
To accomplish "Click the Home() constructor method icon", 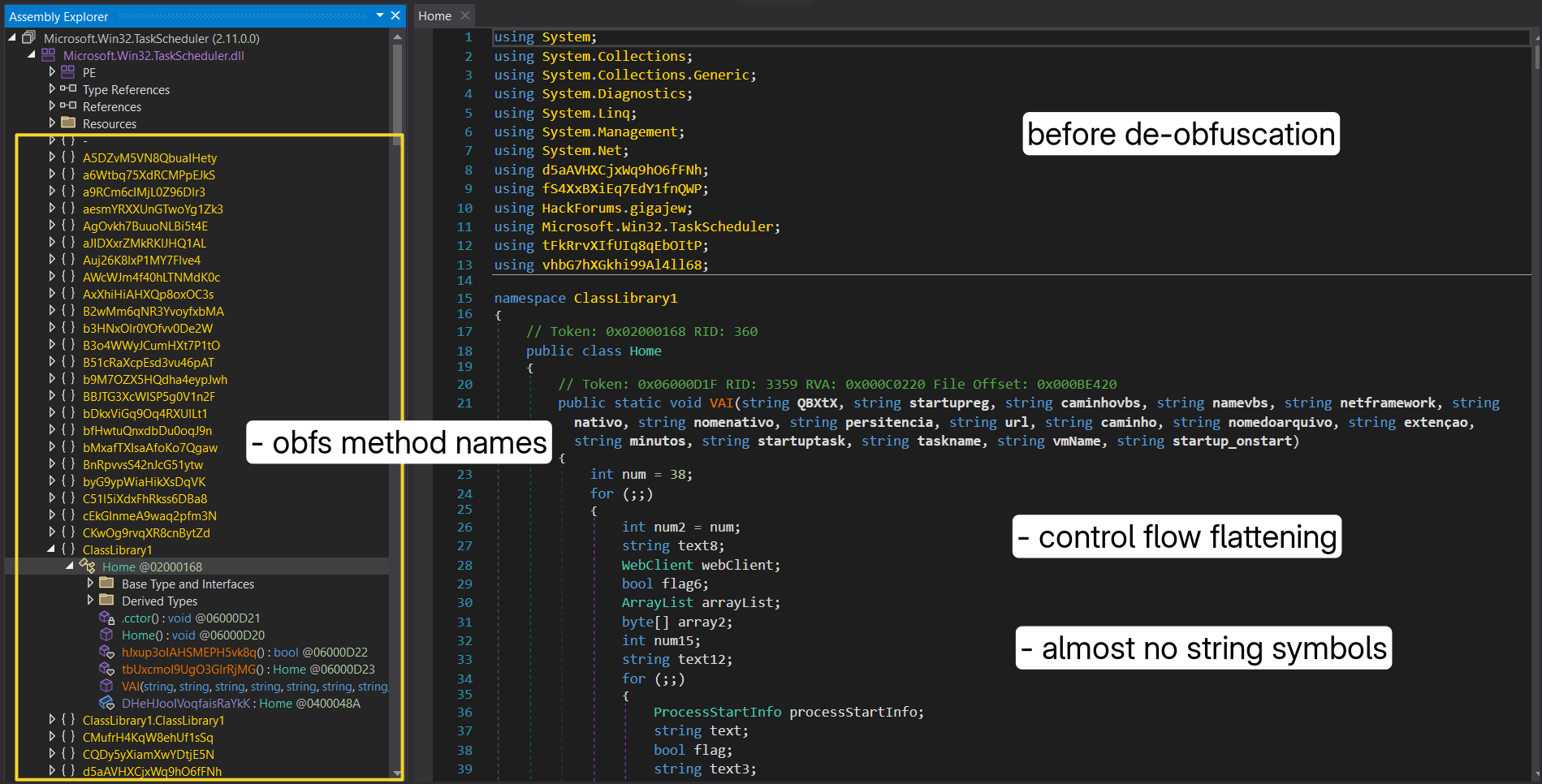I will point(106,635).
